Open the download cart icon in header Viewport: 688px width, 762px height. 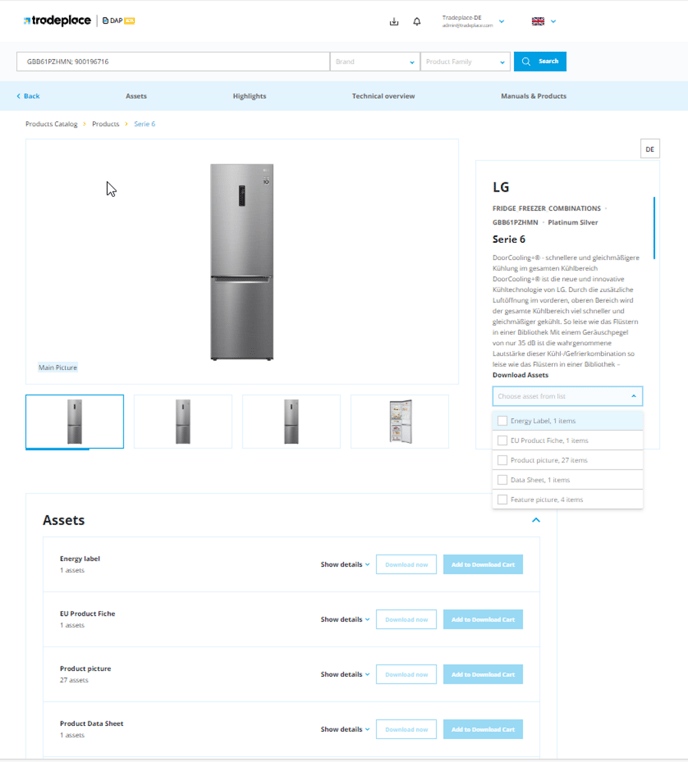(394, 21)
